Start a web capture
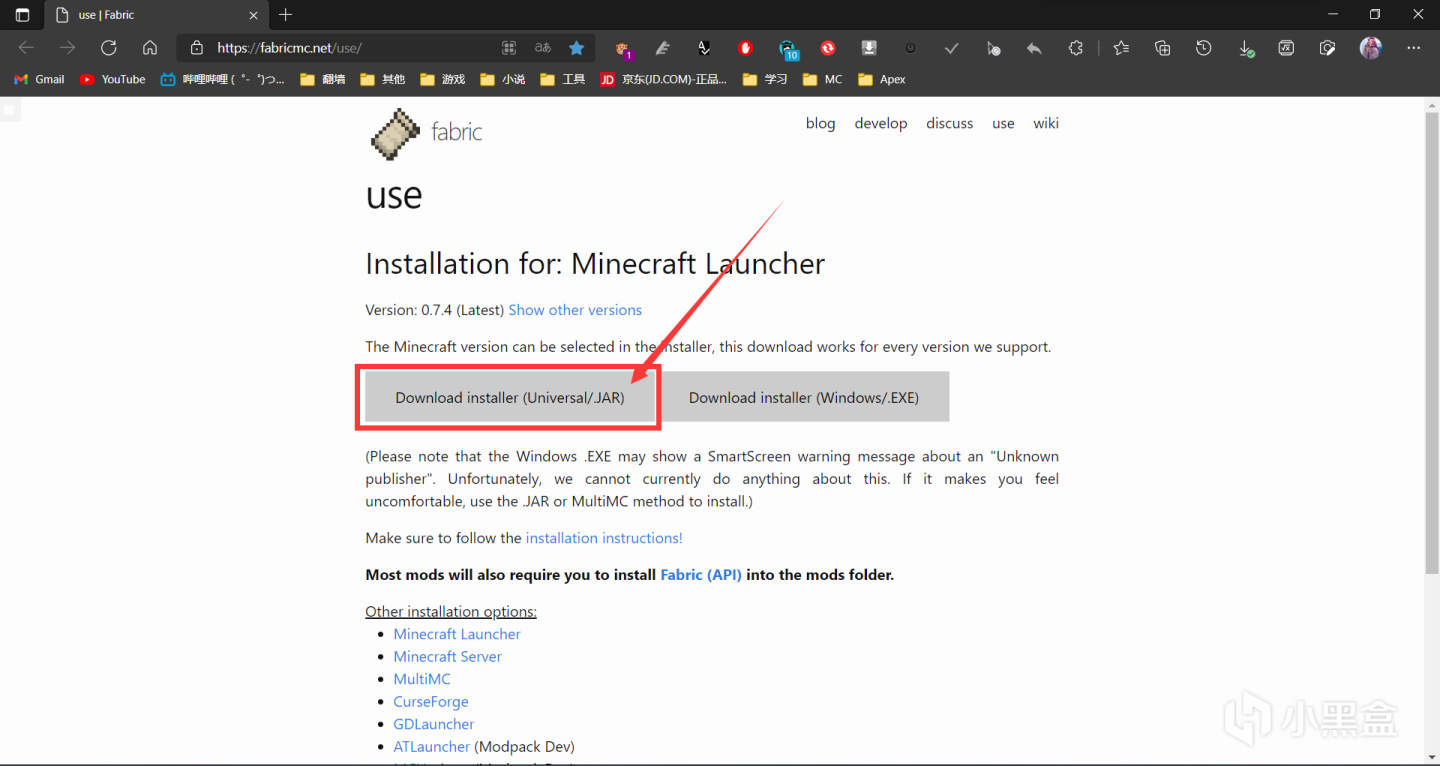This screenshot has height=766, width=1440. (x=1328, y=48)
